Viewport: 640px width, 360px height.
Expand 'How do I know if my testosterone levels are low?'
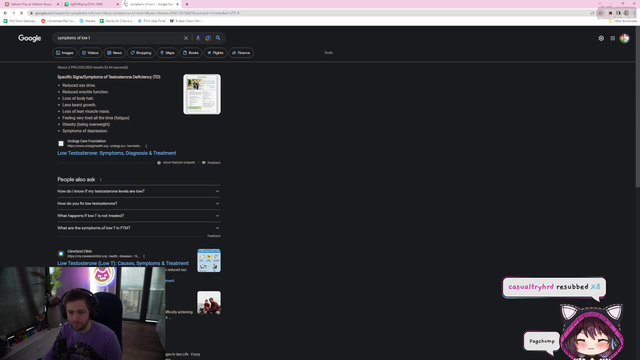tap(139, 191)
